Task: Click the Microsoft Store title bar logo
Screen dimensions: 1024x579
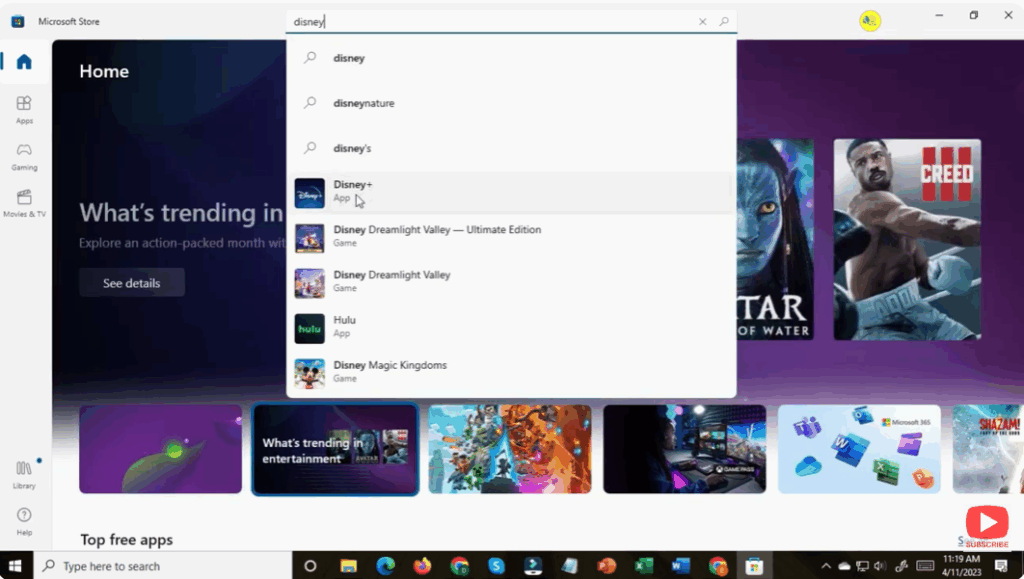Action: 18,22
